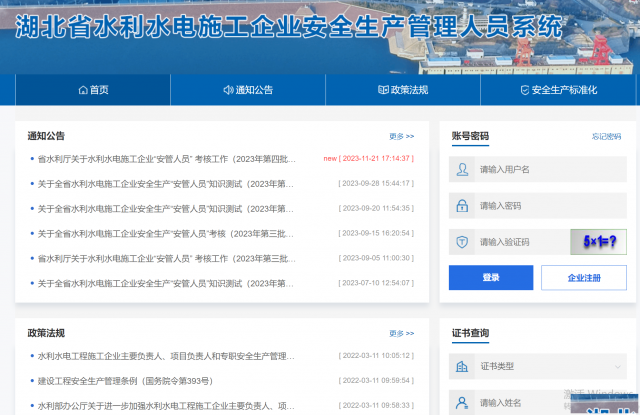Click the 登录 login button
The height and width of the screenshot is (415, 640).
[x=491, y=277]
